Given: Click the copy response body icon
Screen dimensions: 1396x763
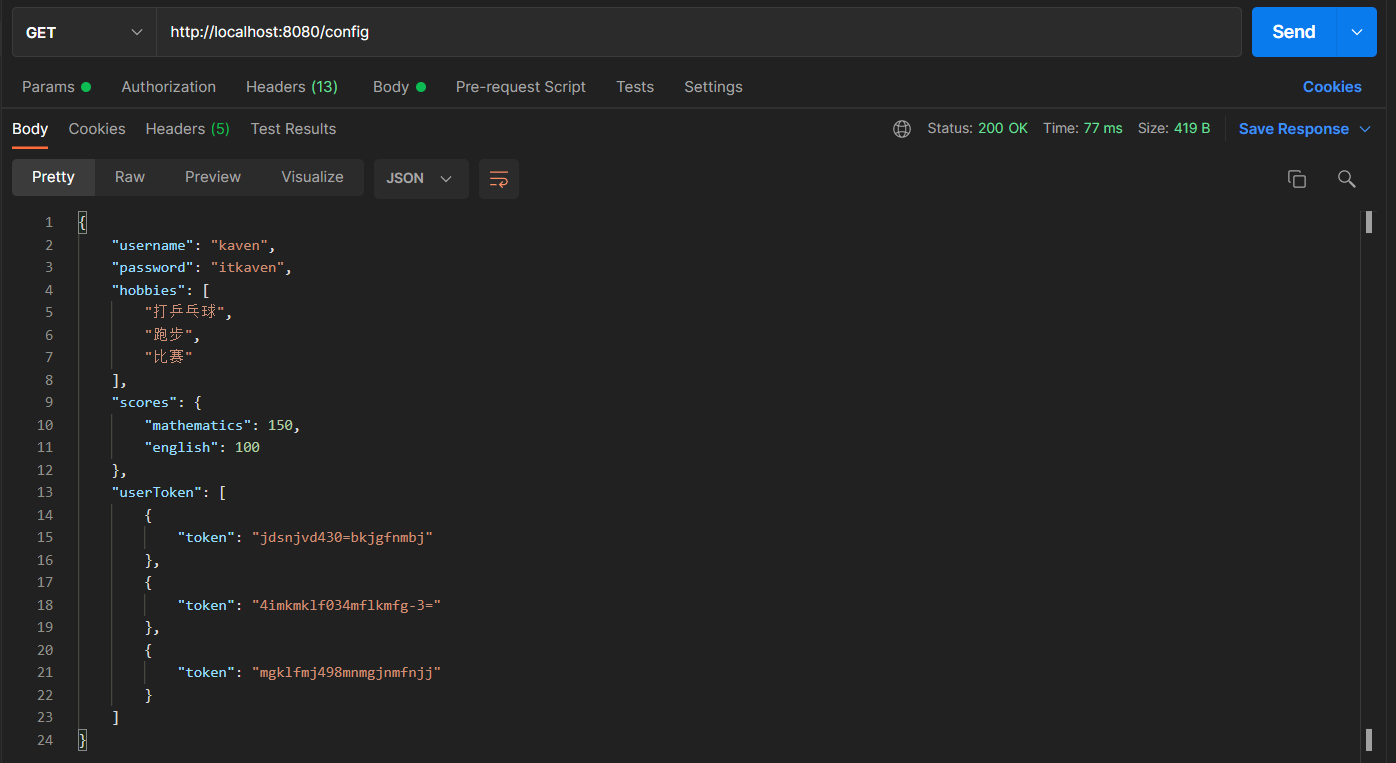Looking at the screenshot, I should tap(1297, 178).
